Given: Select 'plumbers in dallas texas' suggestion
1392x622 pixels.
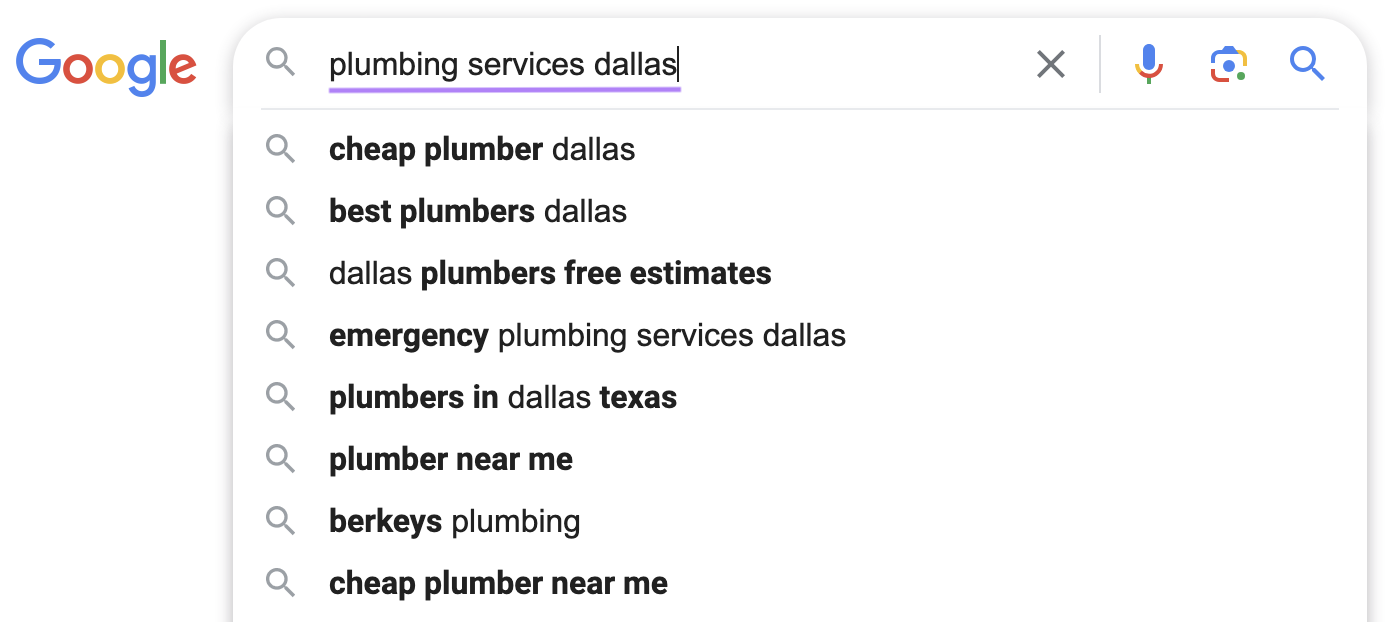Looking at the screenshot, I should pyautogui.click(x=503, y=397).
